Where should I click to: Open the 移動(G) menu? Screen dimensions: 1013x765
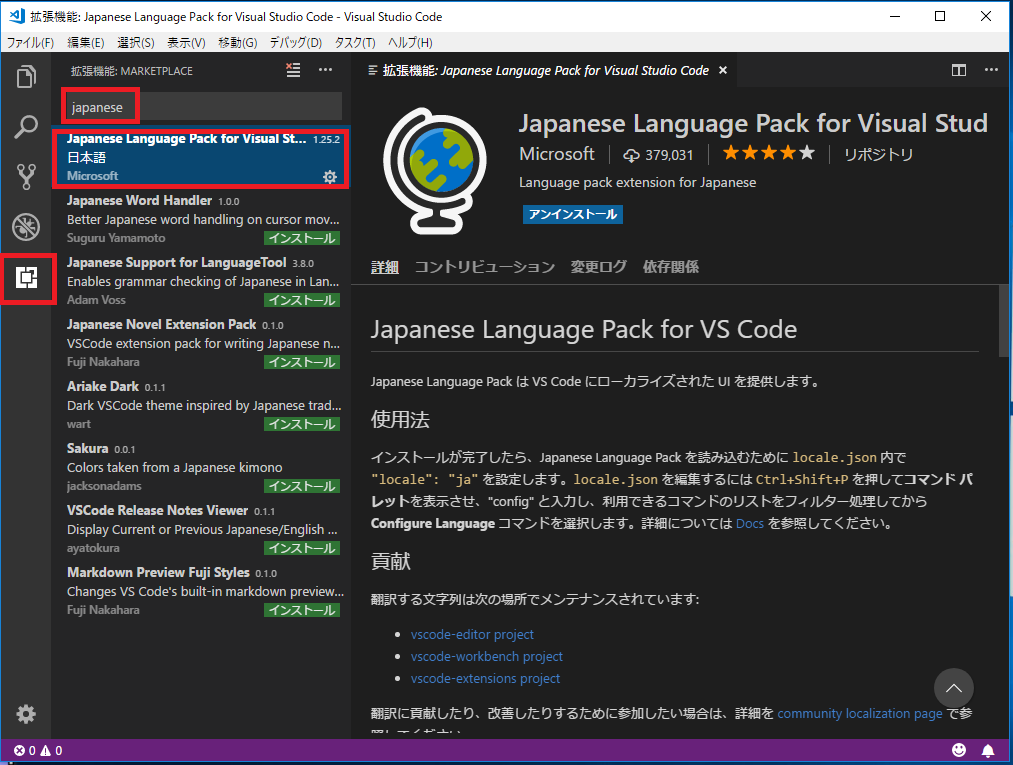[x=238, y=43]
